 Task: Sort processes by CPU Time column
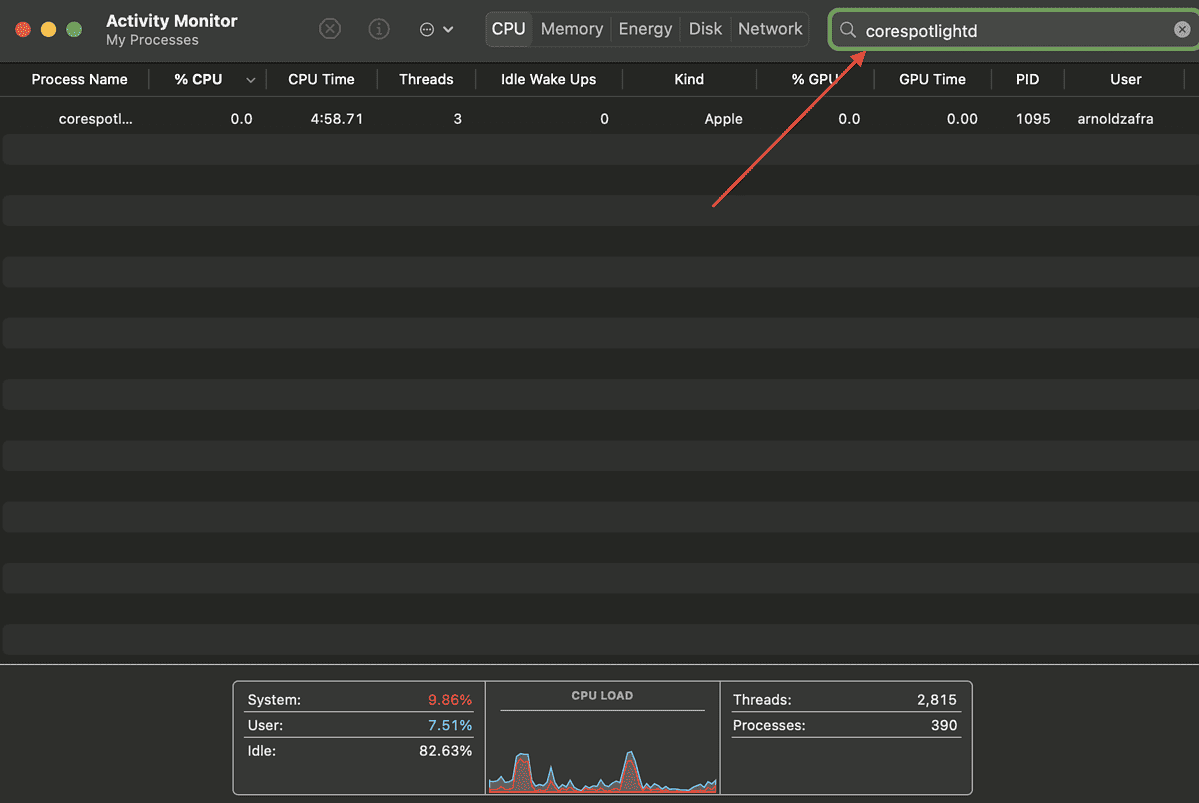(321, 79)
